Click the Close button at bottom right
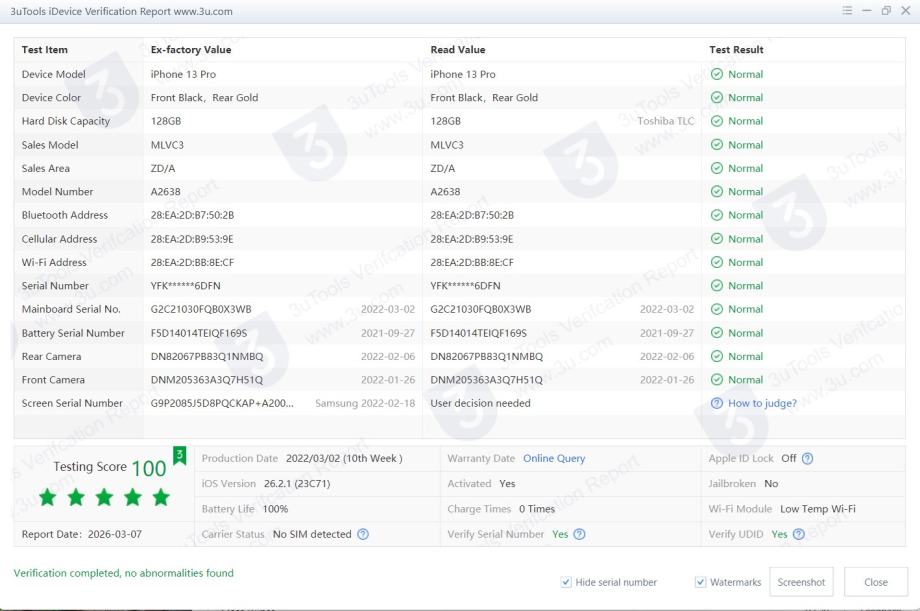The width and height of the screenshot is (920, 611). click(876, 582)
